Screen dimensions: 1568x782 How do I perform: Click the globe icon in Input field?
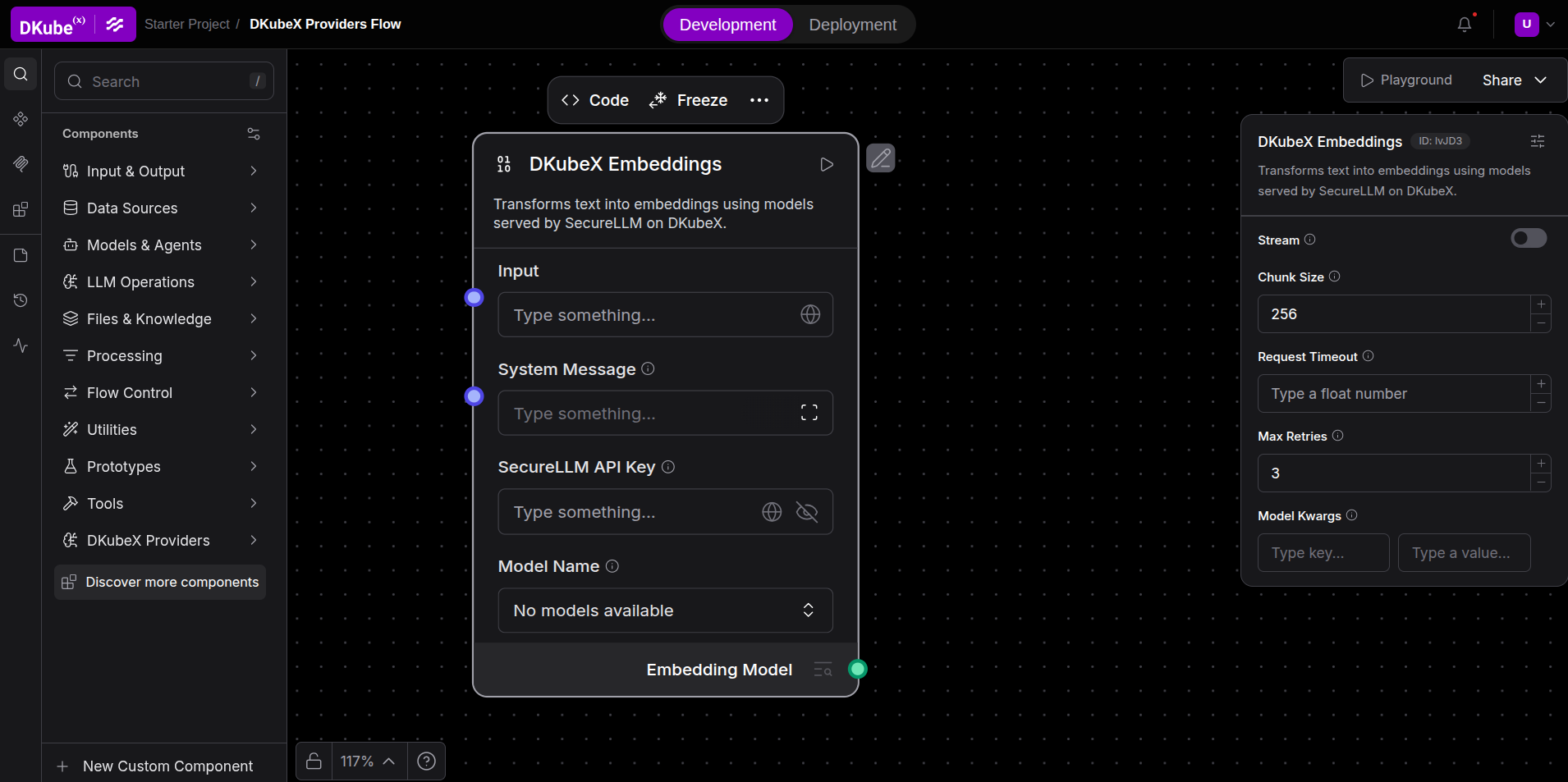point(810,314)
